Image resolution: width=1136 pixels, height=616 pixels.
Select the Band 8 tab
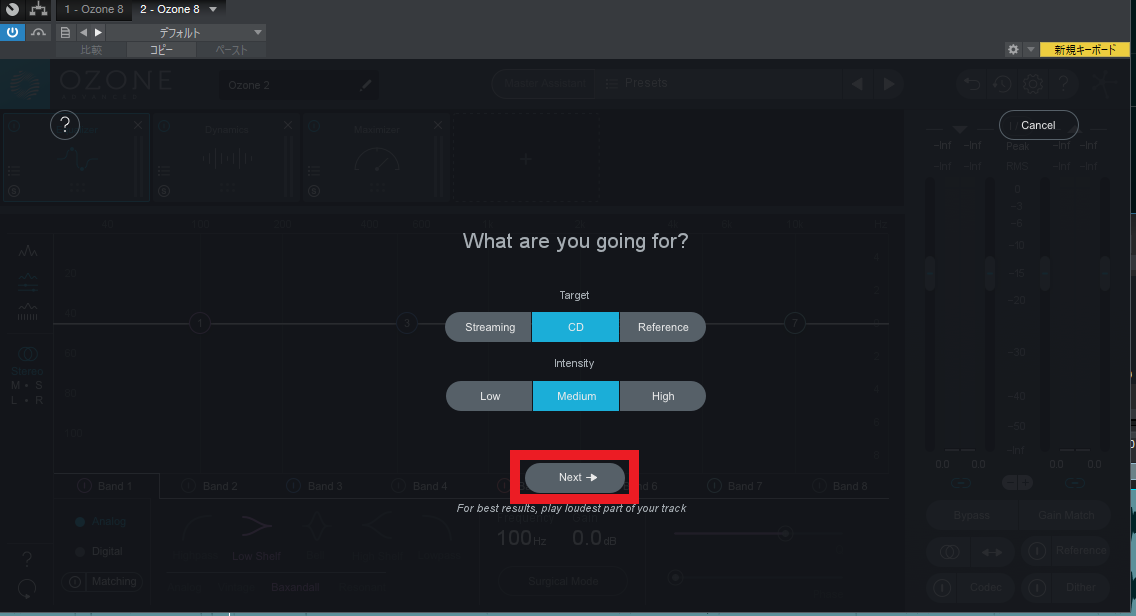[x=841, y=486]
